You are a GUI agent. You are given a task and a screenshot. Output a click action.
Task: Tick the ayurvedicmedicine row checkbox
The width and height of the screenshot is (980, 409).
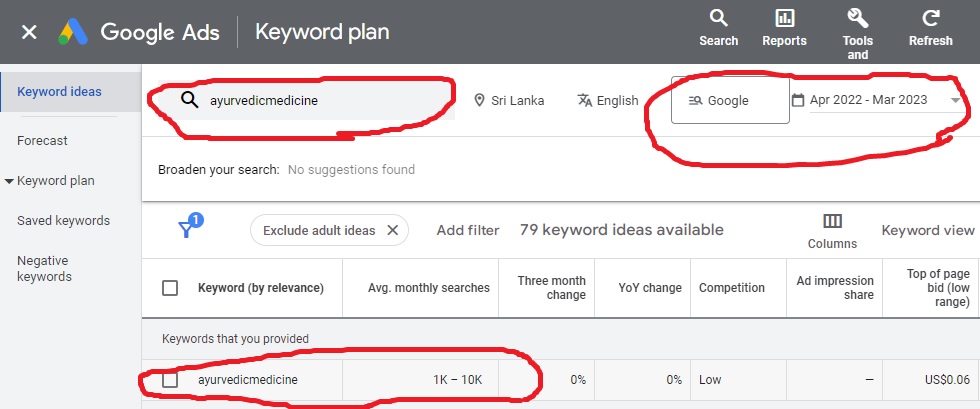coord(170,380)
